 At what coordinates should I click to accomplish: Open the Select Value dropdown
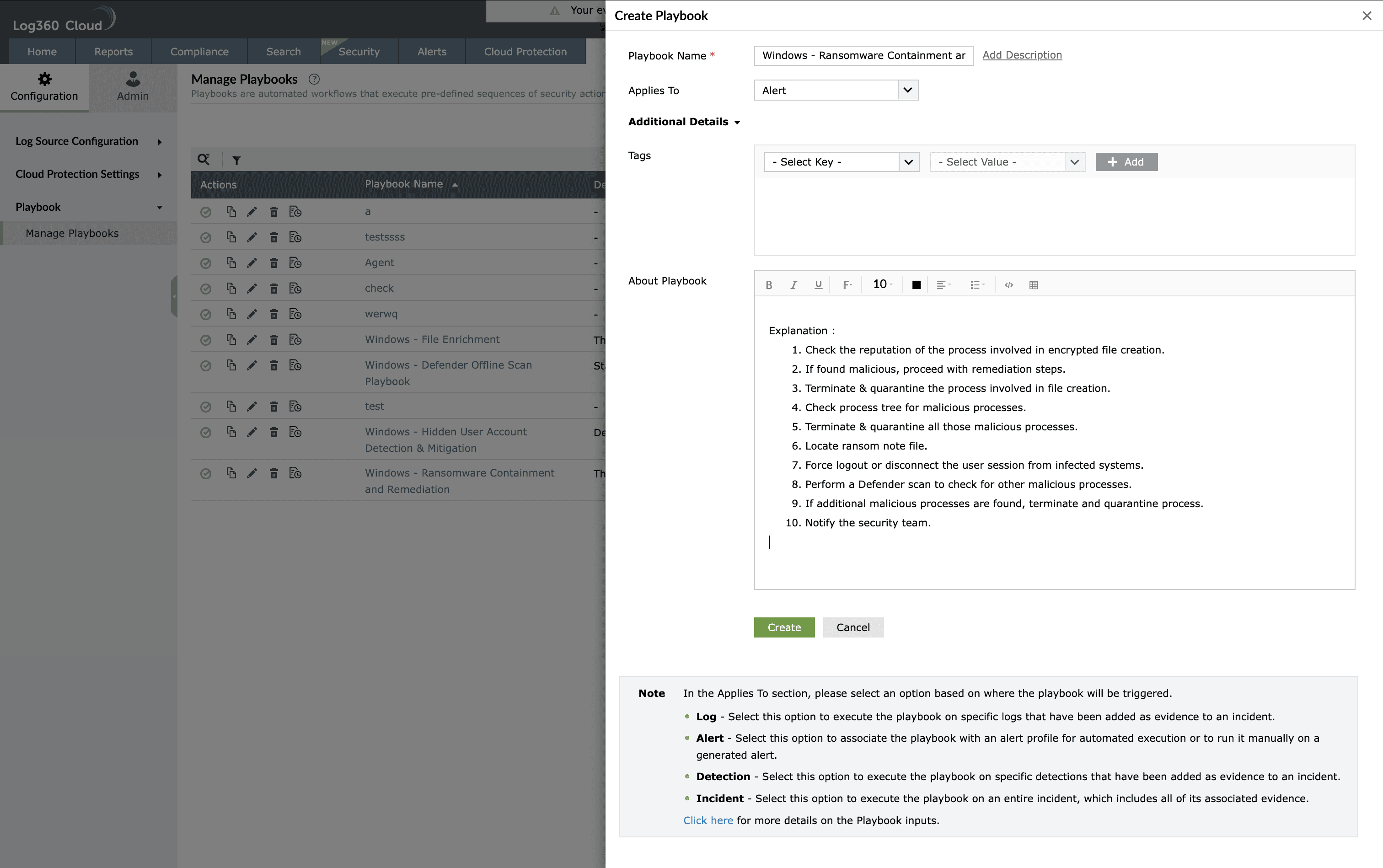point(1008,162)
